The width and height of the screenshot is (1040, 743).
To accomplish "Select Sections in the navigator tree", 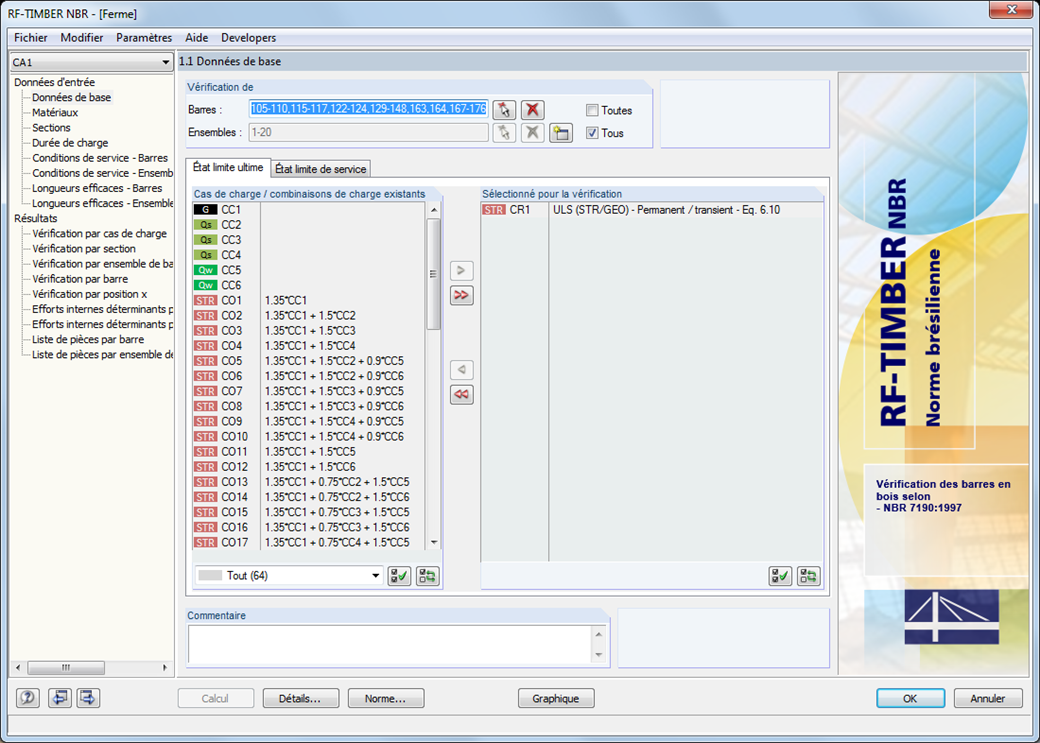I will (x=51, y=128).
